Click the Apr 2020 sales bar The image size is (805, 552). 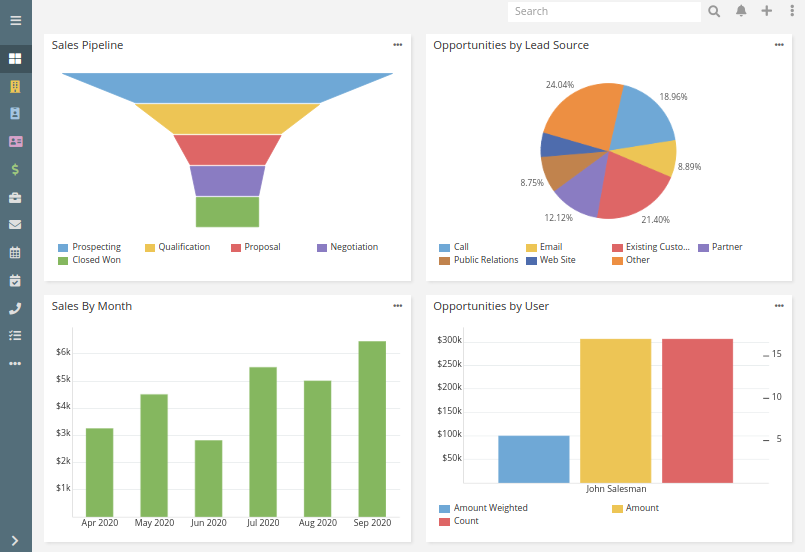(100, 472)
